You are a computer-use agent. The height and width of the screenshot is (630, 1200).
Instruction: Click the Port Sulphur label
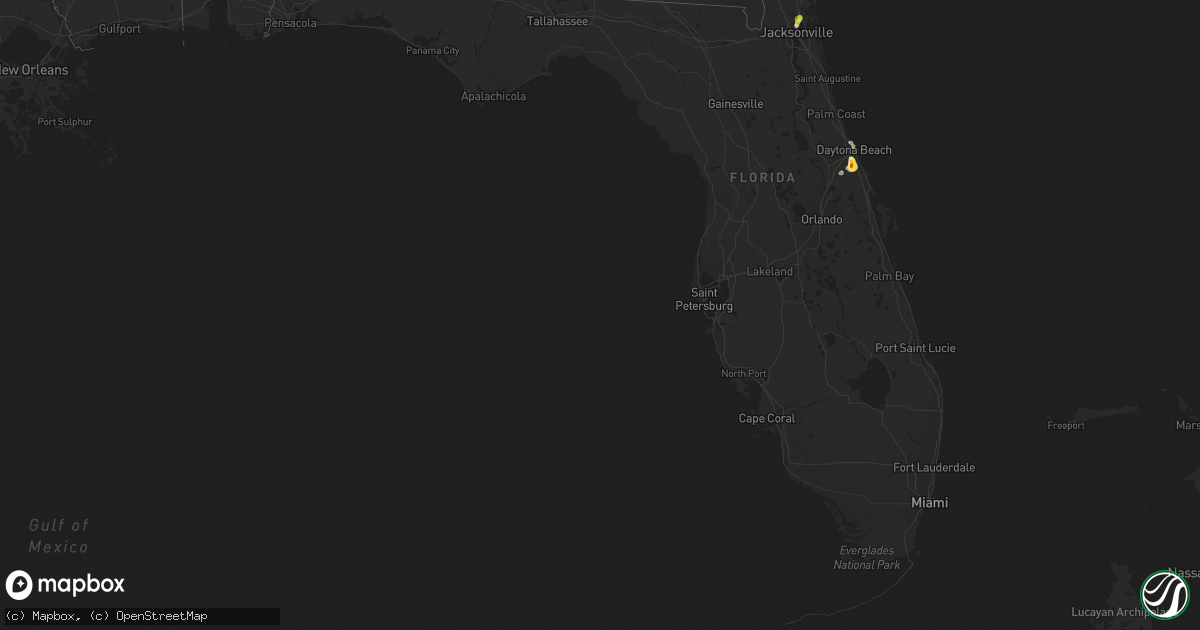[x=65, y=122]
